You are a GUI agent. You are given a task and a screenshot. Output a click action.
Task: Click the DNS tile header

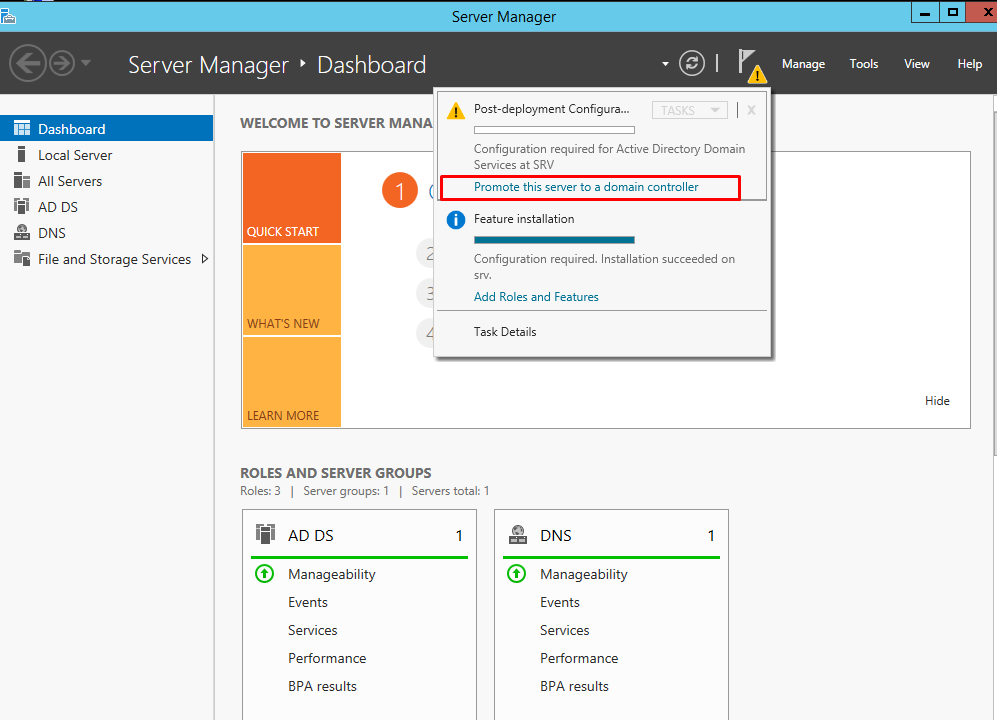(x=611, y=536)
